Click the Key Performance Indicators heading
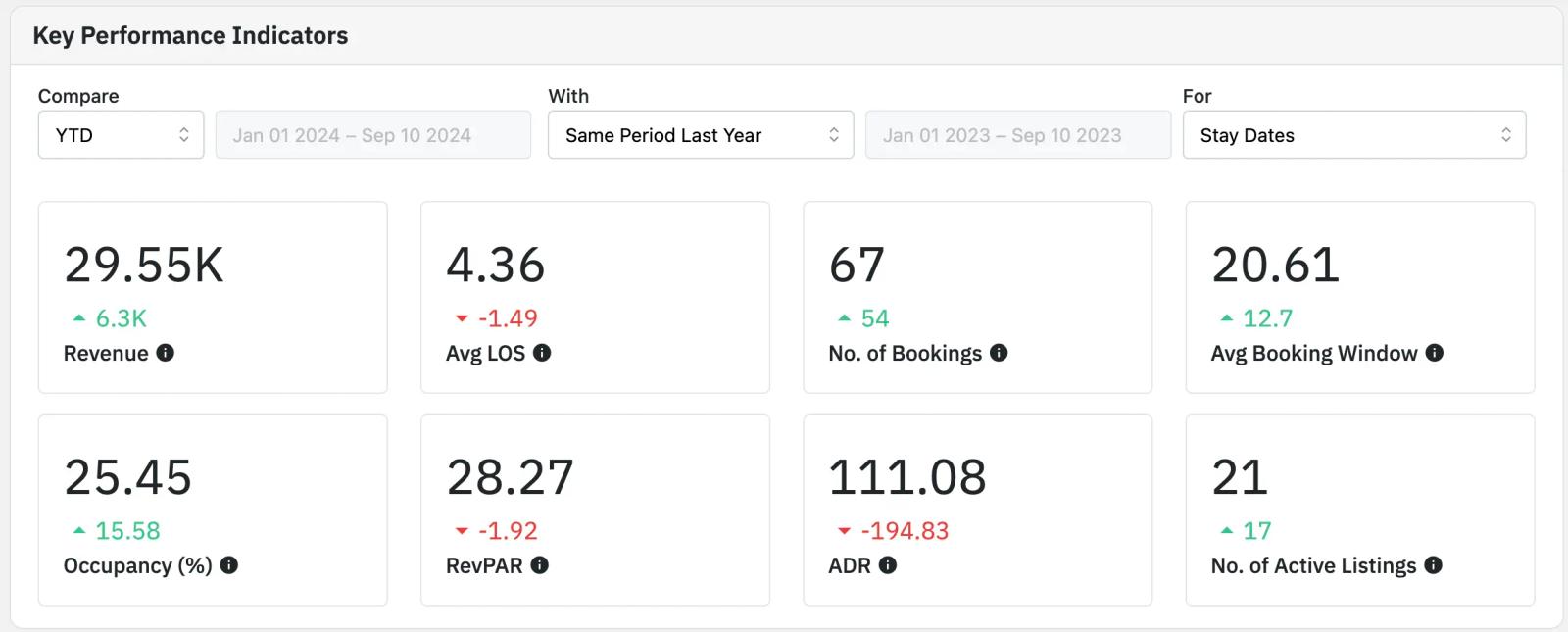The height and width of the screenshot is (632, 1568). click(190, 36)
